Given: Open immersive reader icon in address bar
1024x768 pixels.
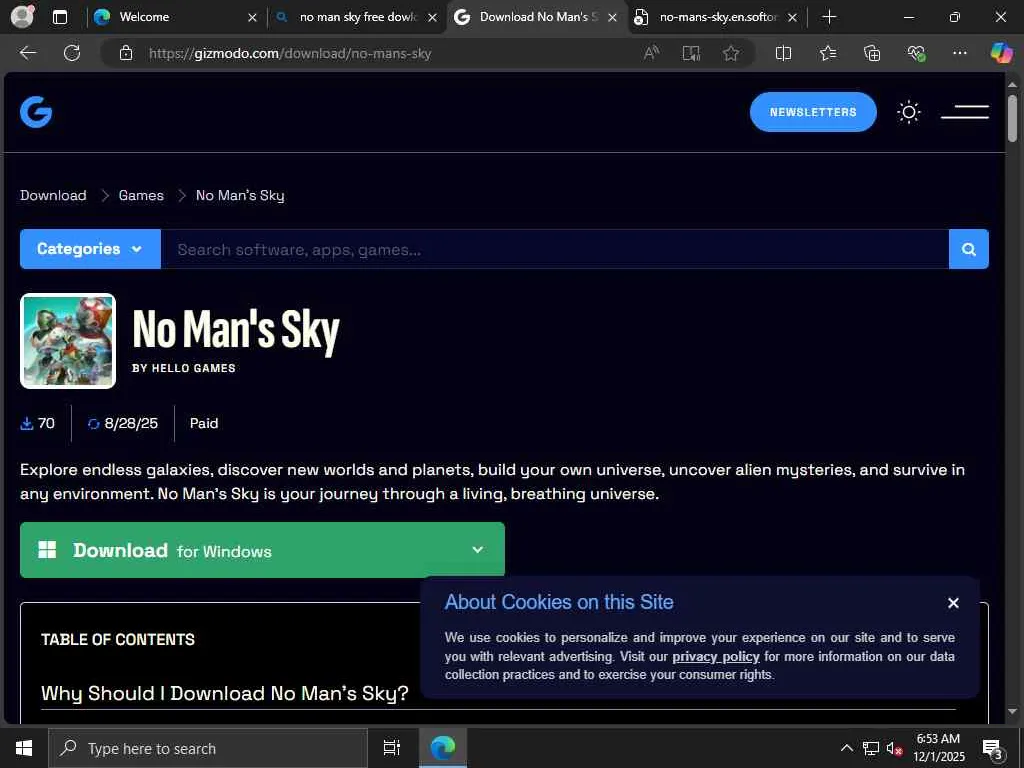Looking at the screenshot, I should (x=691, y=53).
